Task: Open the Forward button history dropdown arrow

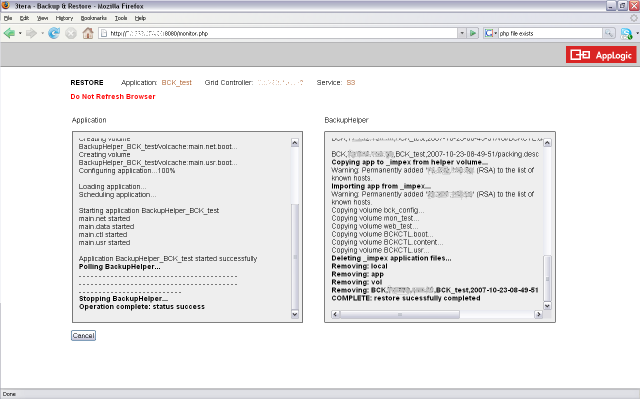Action: pos(42,33)
